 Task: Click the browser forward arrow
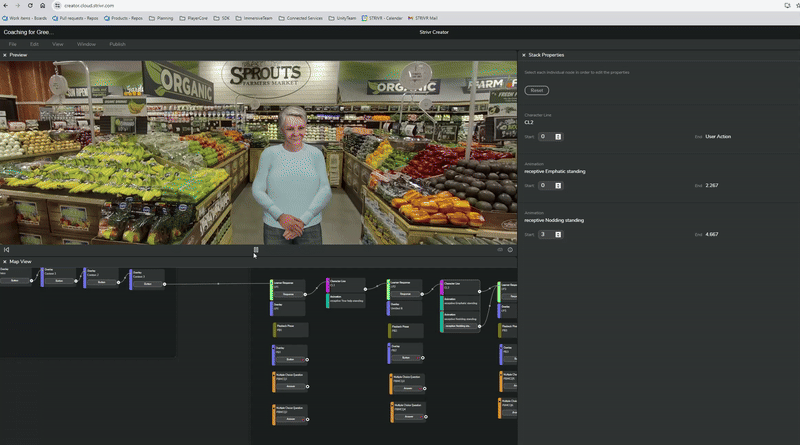pos(17,6)
